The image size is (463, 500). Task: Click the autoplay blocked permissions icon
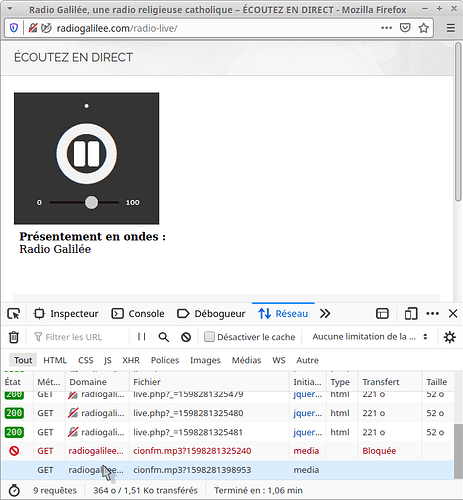[x=46, y=28]
